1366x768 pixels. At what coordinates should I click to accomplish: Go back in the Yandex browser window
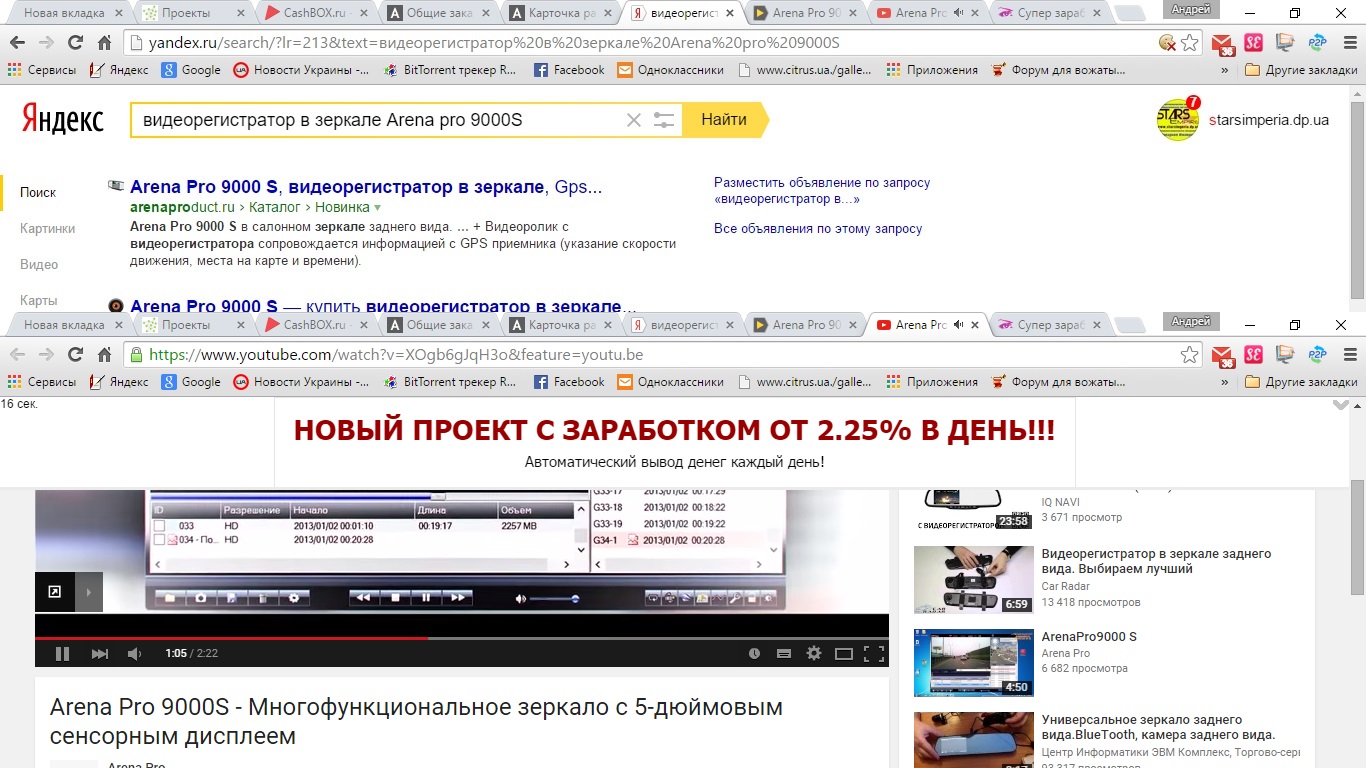(x=17, y=43)
